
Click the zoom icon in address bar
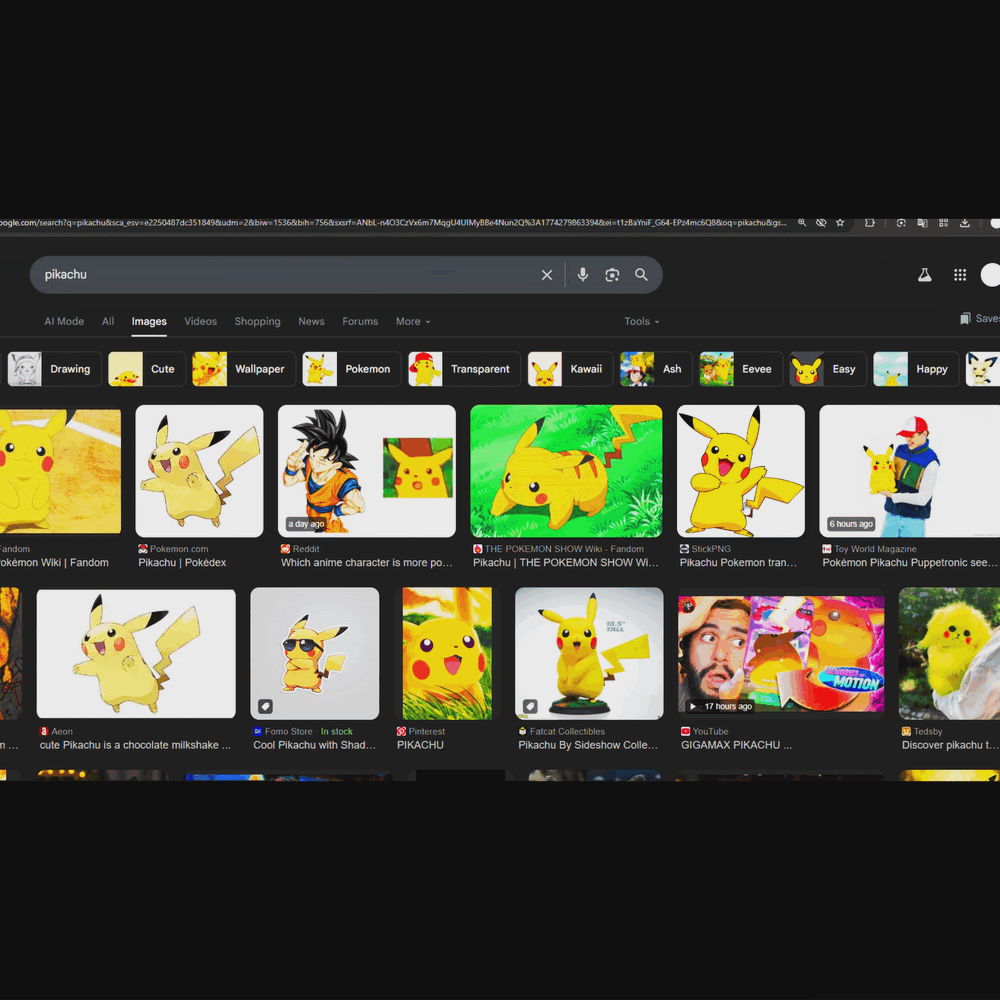802,223
